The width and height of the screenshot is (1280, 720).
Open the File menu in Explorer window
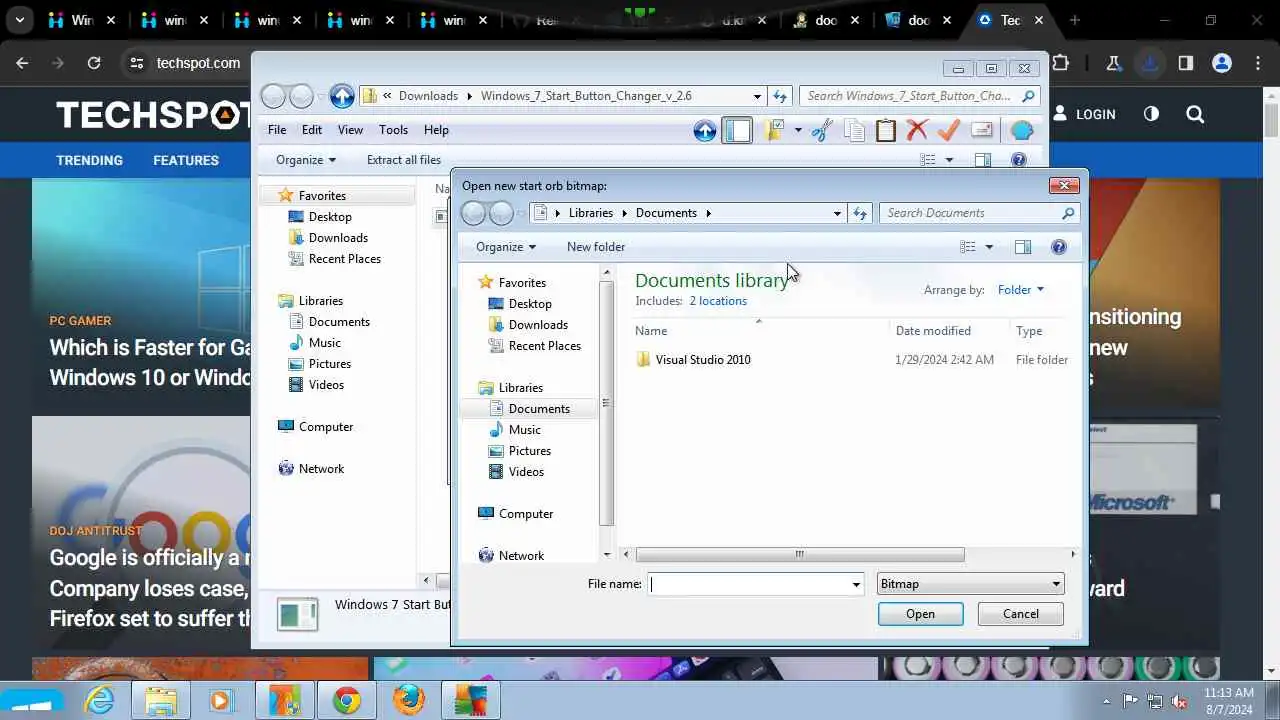point(277,130)
